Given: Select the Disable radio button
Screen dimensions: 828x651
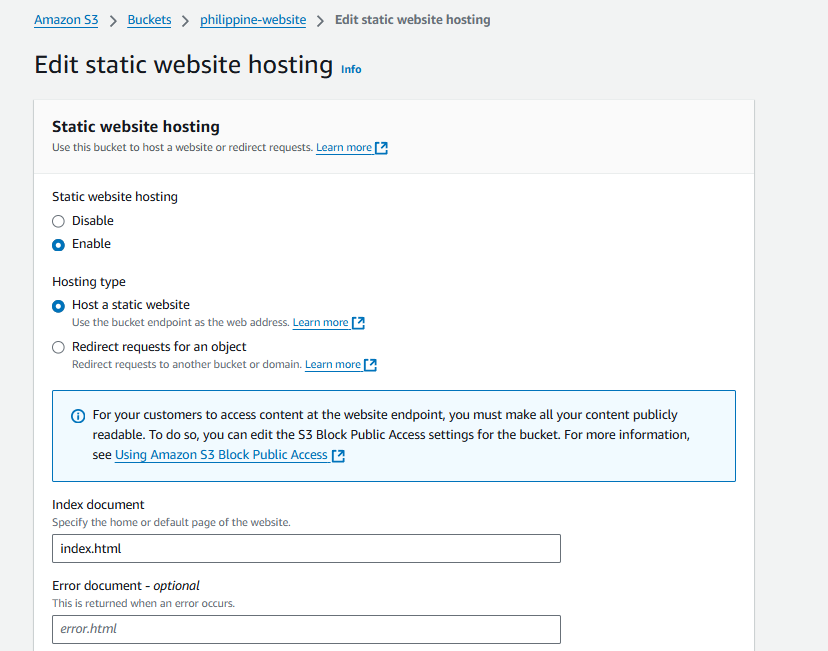Looking at the screenshot, I should 58,221.
